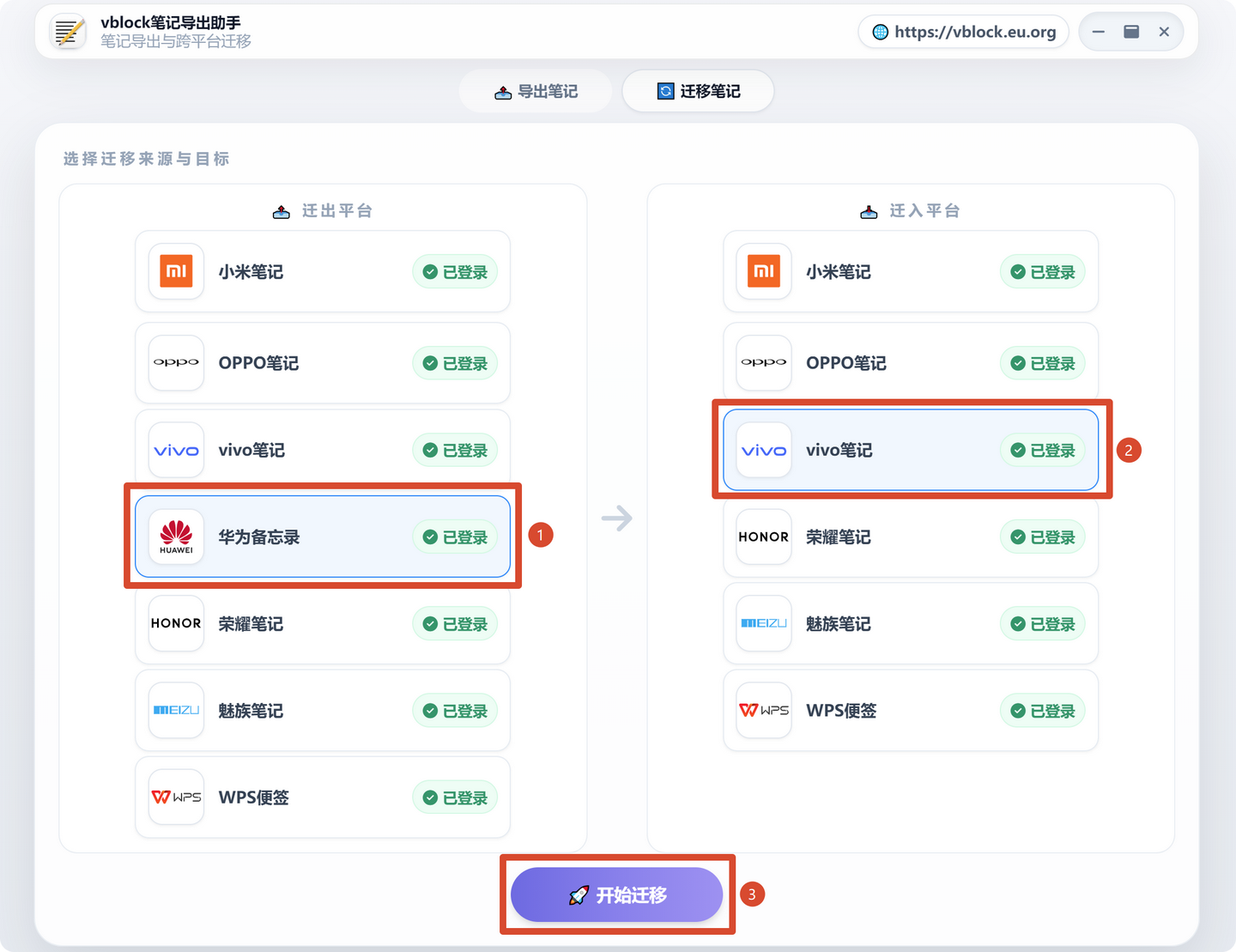
Task: Select 华为备忘录 as the 迁出平台 source
Action: click(x=323, y=537)
